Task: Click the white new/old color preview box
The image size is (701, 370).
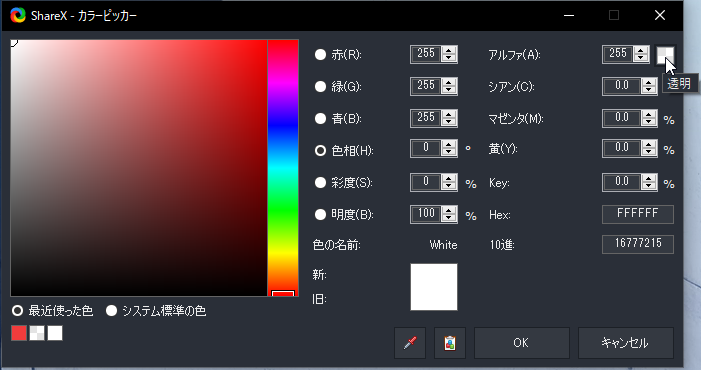Action: click(x=434, y=287)
